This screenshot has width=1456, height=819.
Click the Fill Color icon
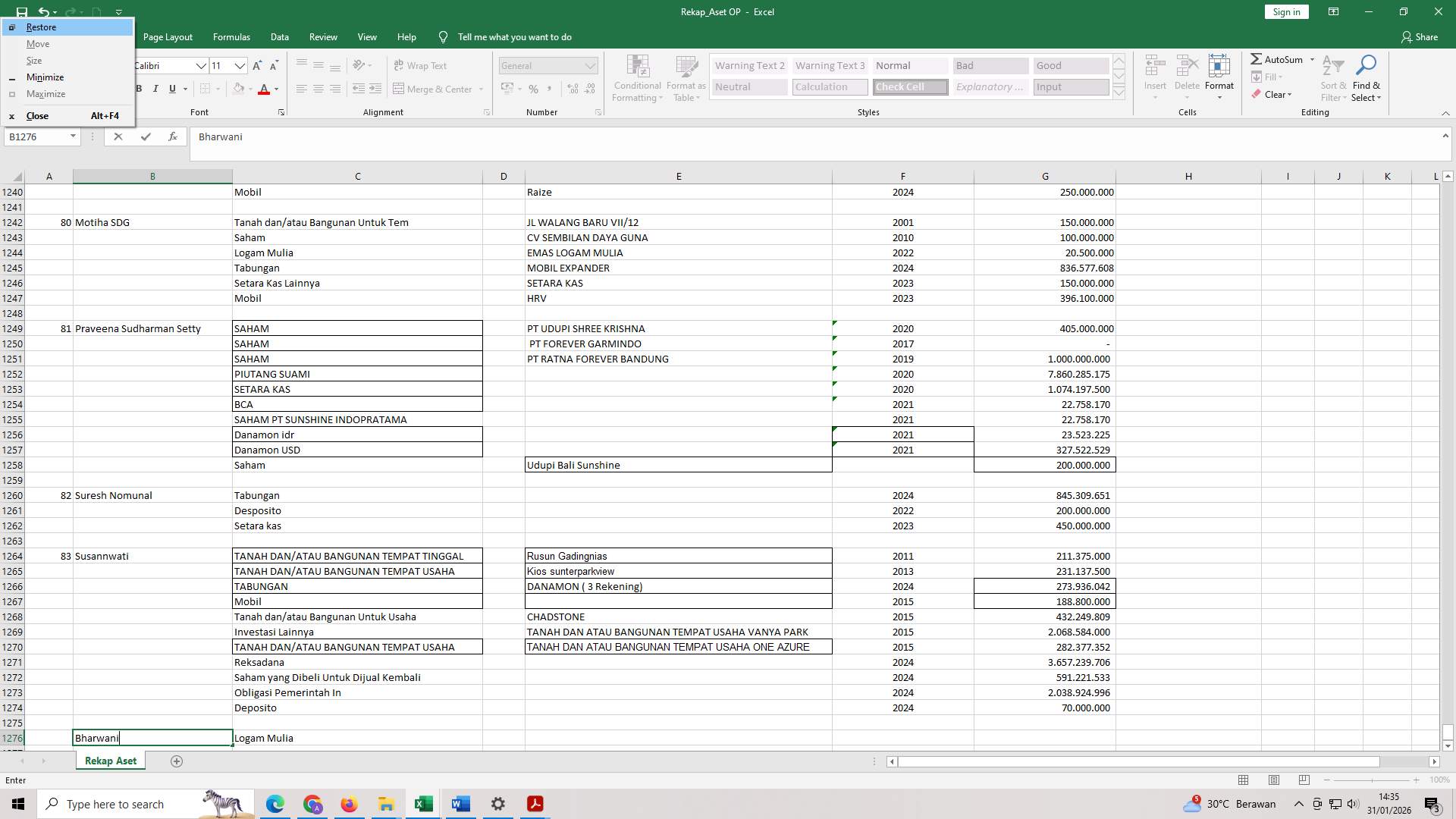click(238, 89)
